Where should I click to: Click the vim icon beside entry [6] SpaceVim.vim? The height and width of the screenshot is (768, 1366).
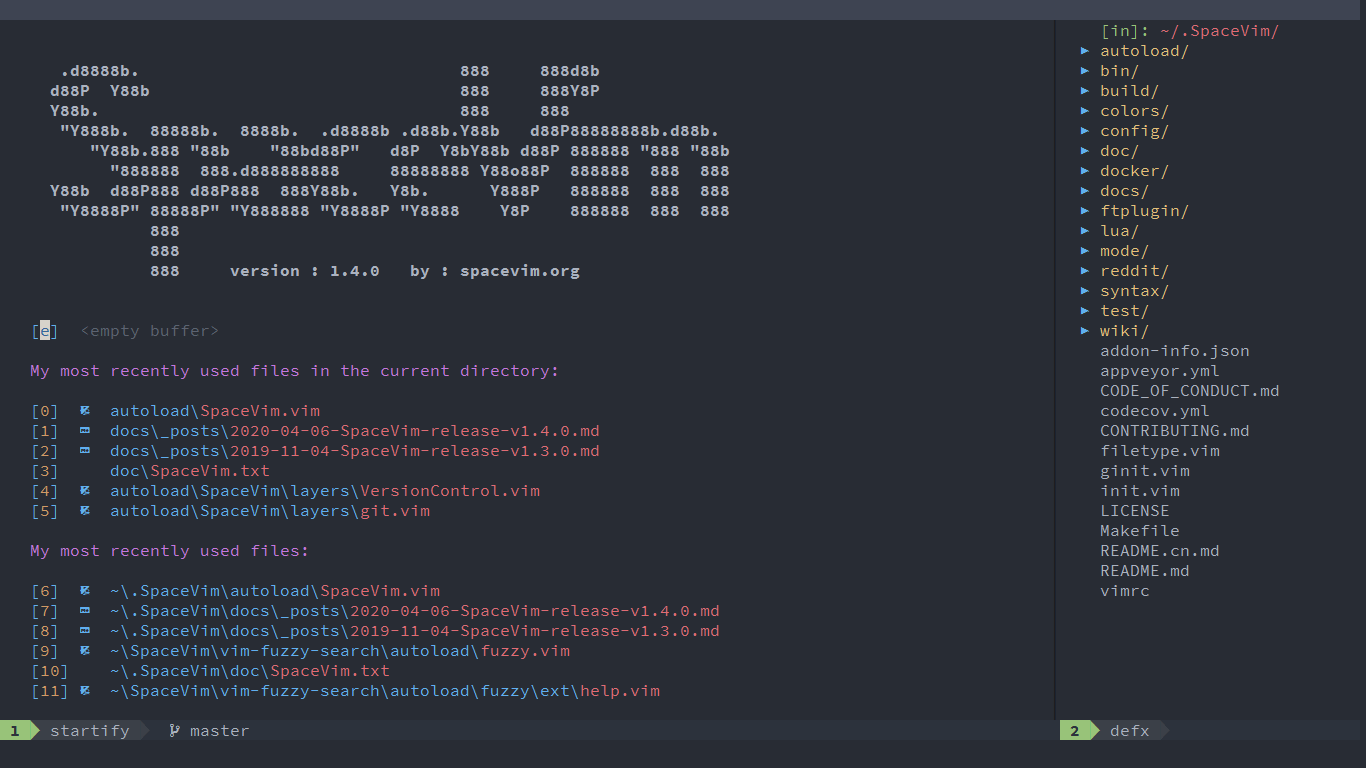click(85, 590)
